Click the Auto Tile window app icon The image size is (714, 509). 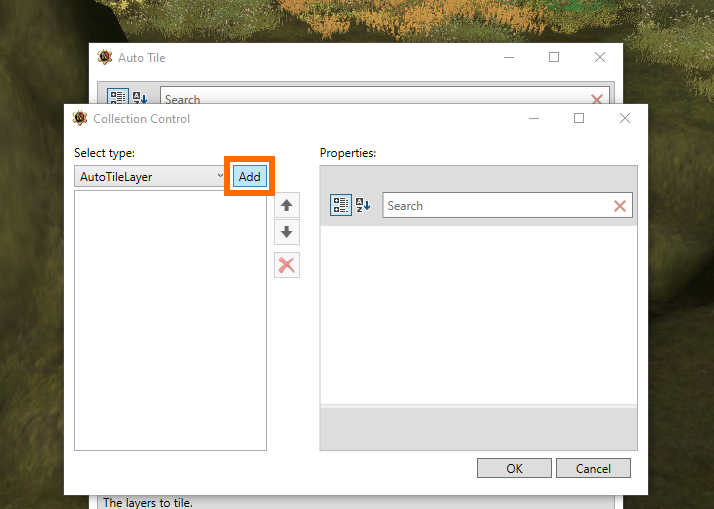coord(105,57)
